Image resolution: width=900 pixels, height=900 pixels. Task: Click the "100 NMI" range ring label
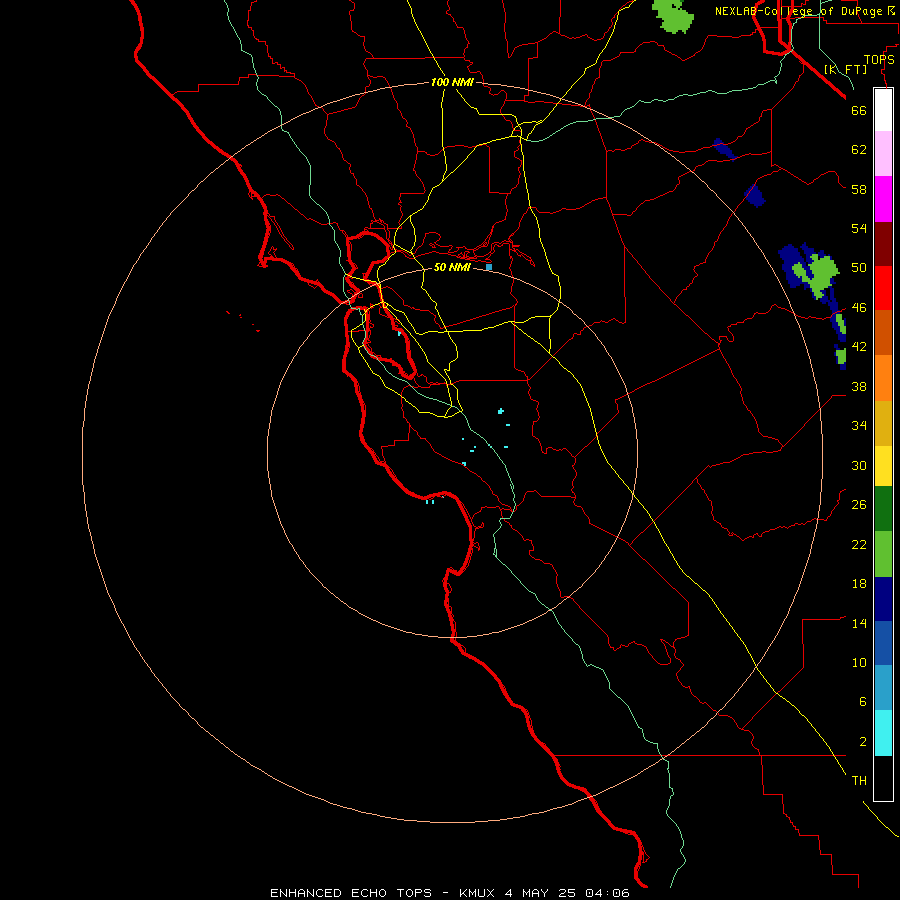click(452, 83)
